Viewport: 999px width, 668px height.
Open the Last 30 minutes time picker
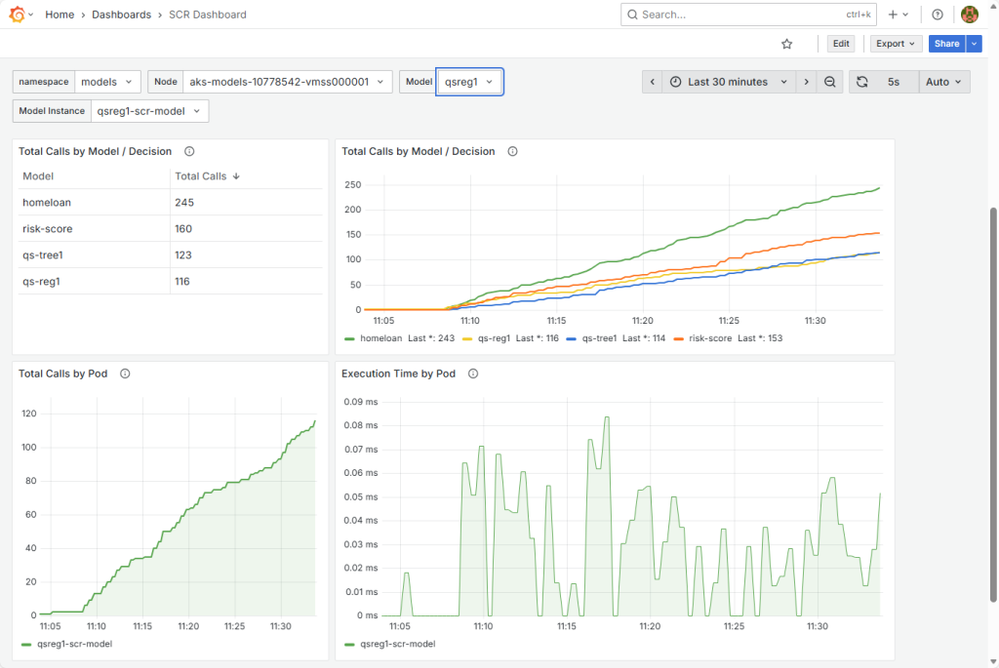(729, 82)
